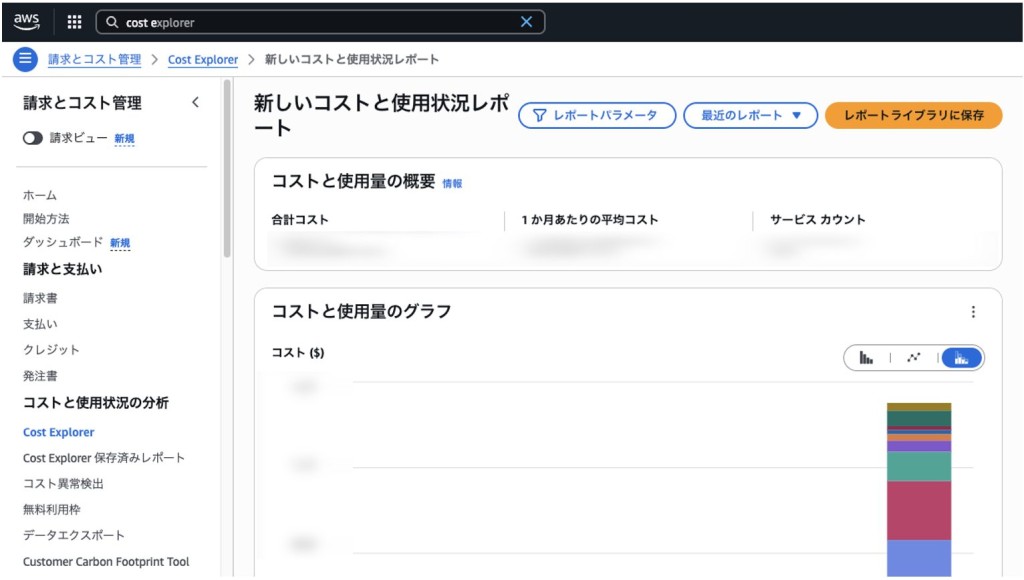Click the Cost Explorer breadcrumb link
1024x580 pixels.
[203, 60]
